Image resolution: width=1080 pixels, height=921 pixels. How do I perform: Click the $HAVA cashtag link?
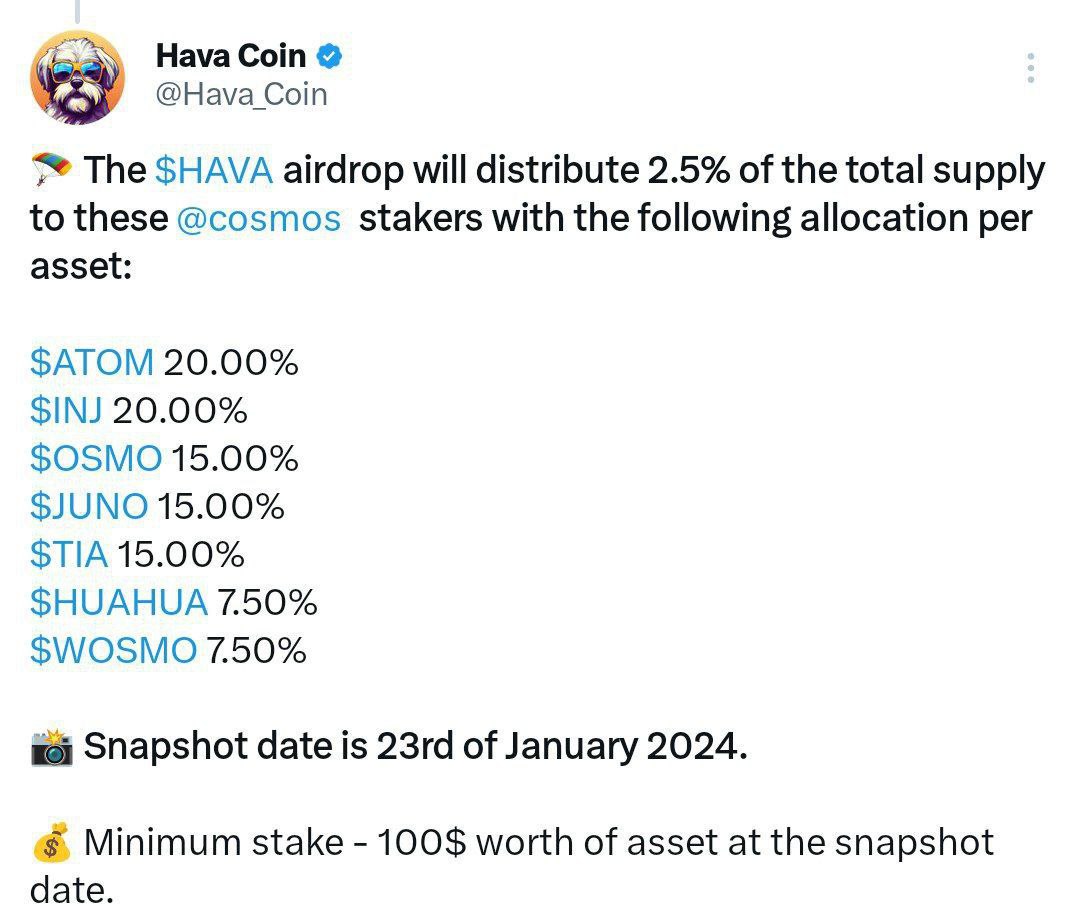click(x=214, y=170)
